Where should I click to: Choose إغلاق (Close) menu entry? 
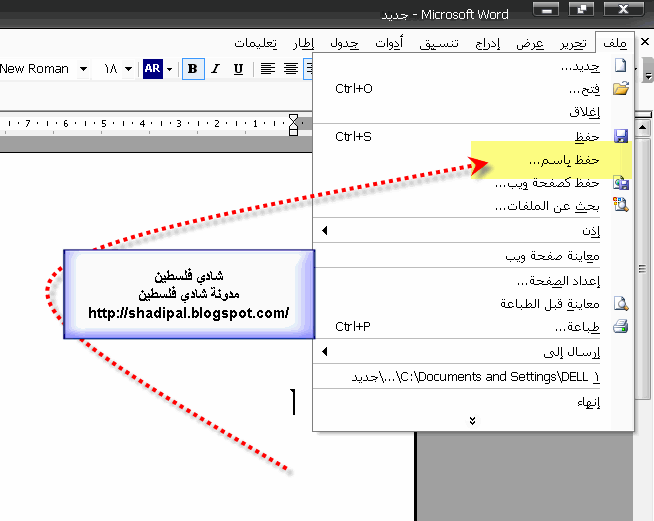(x=473, y=112)
